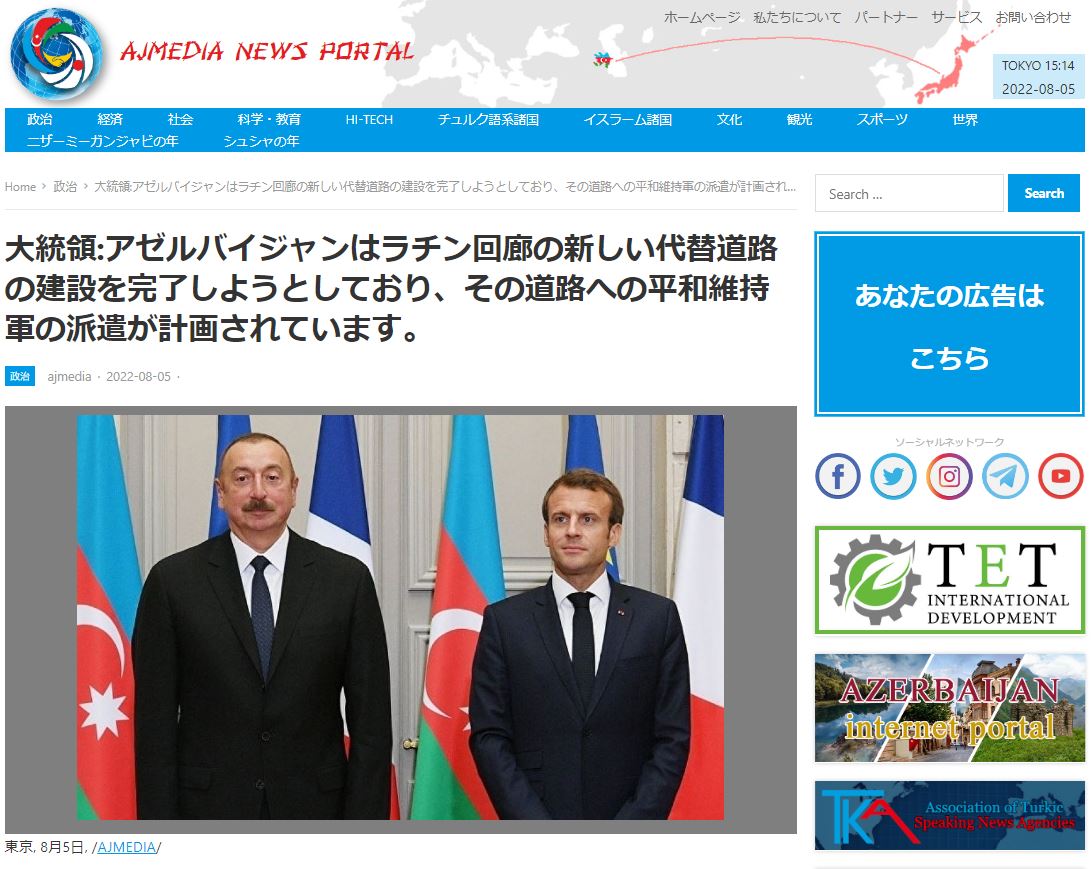The width and height of the screenshot is (1091, 869).
Task: Click the ajmedia author link
Action: (x=69, y=376)
